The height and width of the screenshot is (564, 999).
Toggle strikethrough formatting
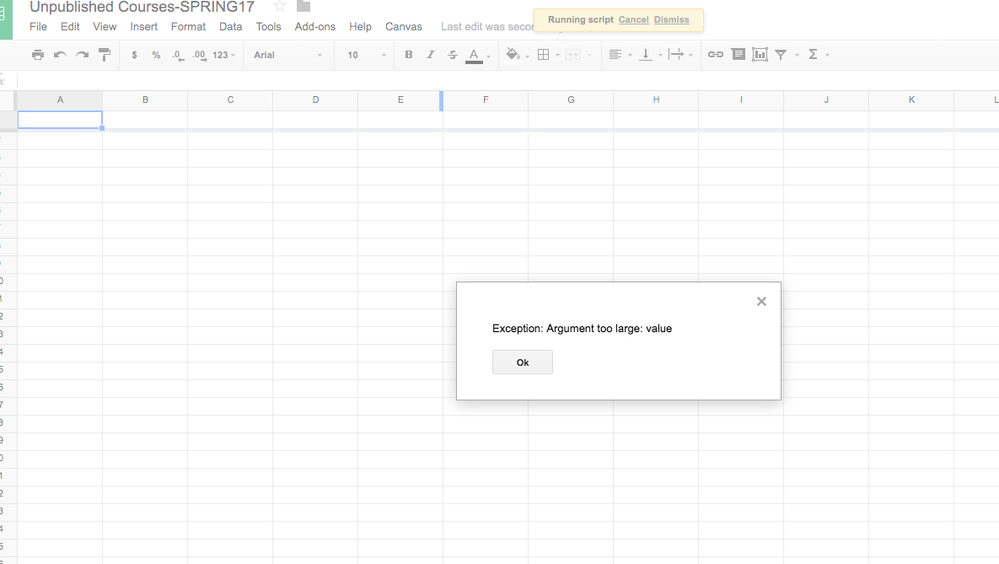coord(452,55)
